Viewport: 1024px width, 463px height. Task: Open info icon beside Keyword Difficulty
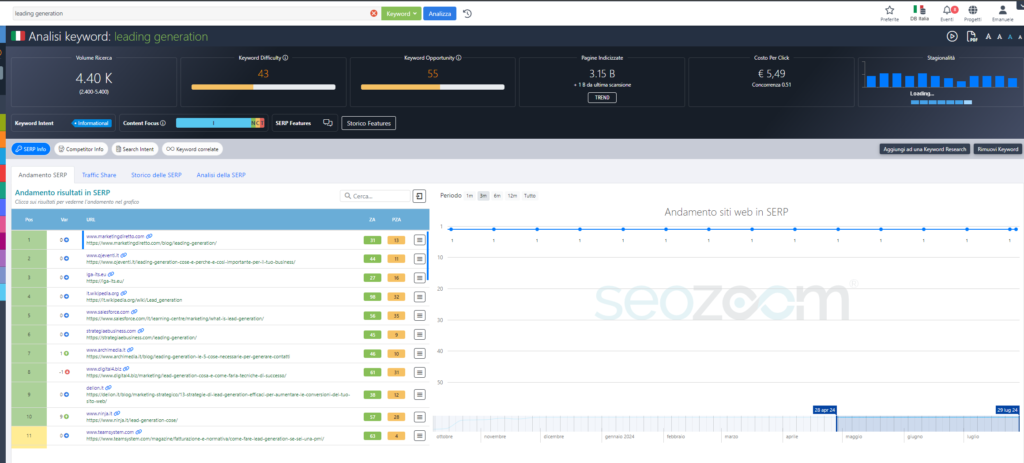(285, 58)
